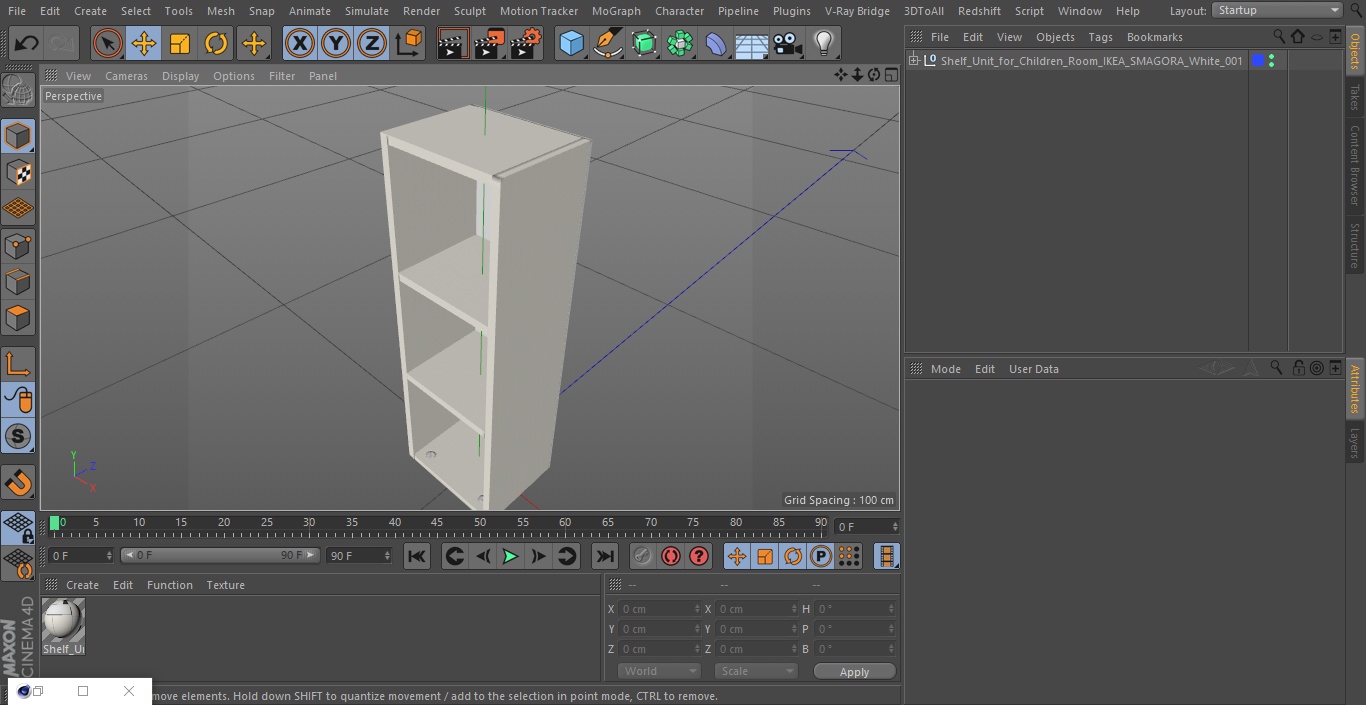Click timeline marker at frame 45
This screenshot has height=705, width=1366.
437,523
